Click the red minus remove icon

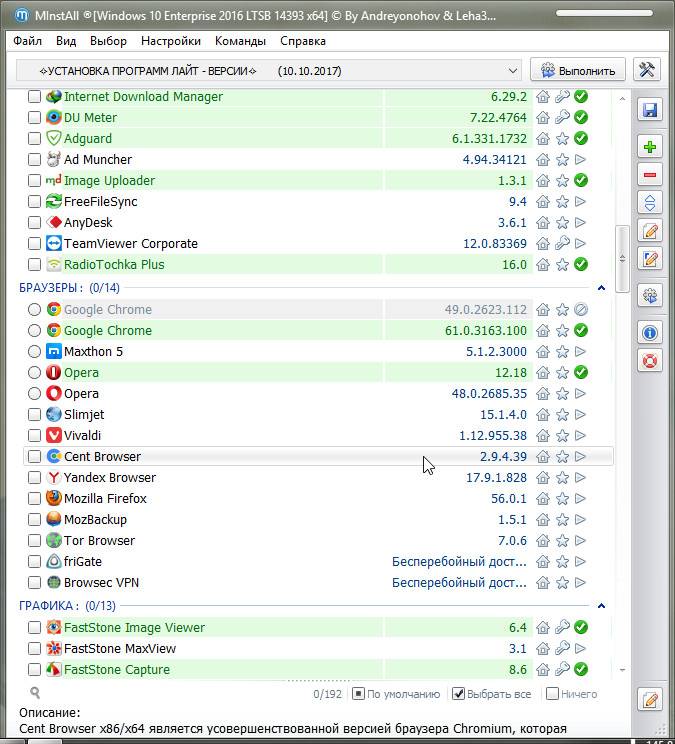(649, 175)
